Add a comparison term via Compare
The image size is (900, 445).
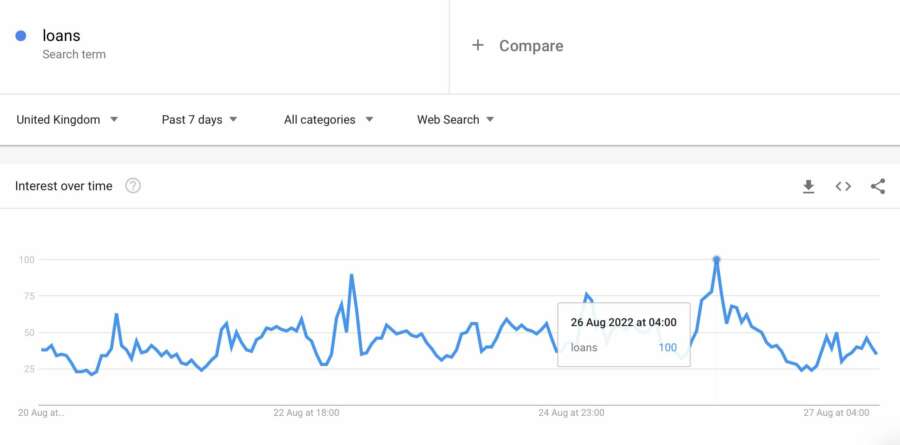click(x=530, y=46)
